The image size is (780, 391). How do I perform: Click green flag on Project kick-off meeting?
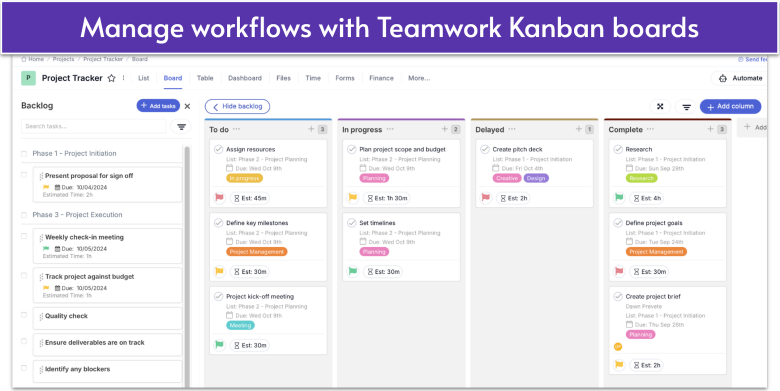pos(219,345)
